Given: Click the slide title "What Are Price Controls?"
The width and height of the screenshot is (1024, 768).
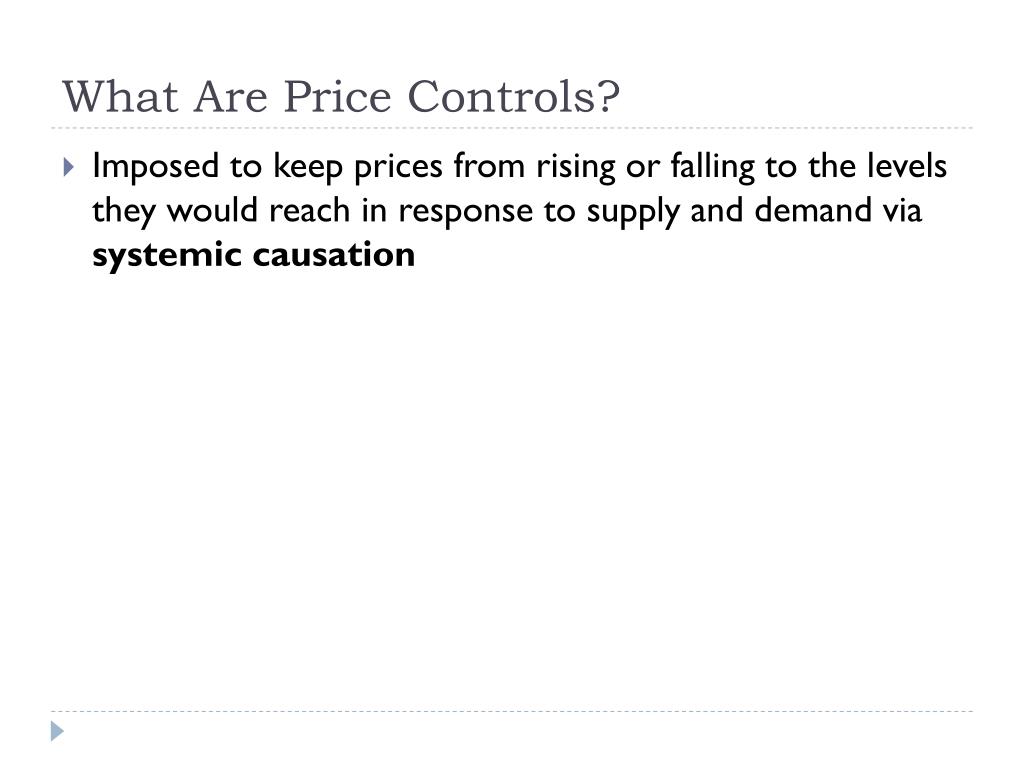Looking at the screenshot, I should click(341, 97).
